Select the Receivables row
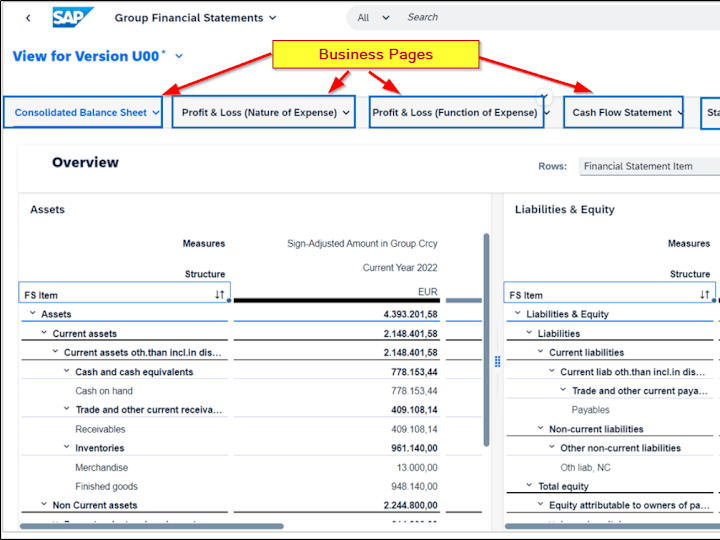This screenshot has height=540, width=720. [100, 429]
